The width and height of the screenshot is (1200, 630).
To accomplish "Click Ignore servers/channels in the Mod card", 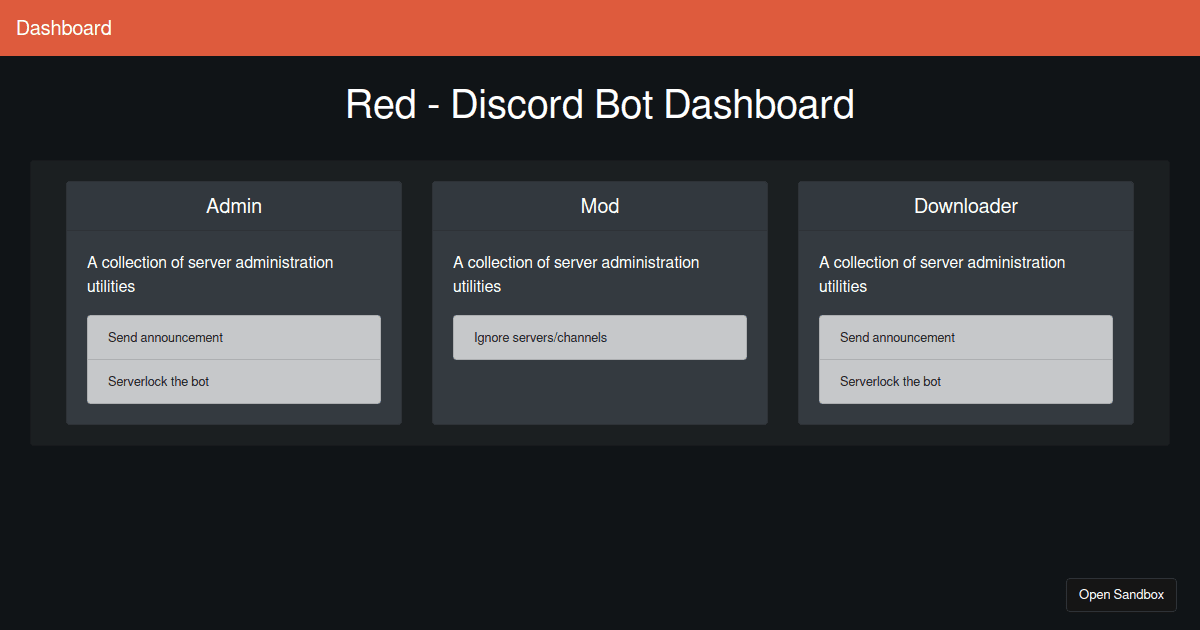I will [599, 337].
